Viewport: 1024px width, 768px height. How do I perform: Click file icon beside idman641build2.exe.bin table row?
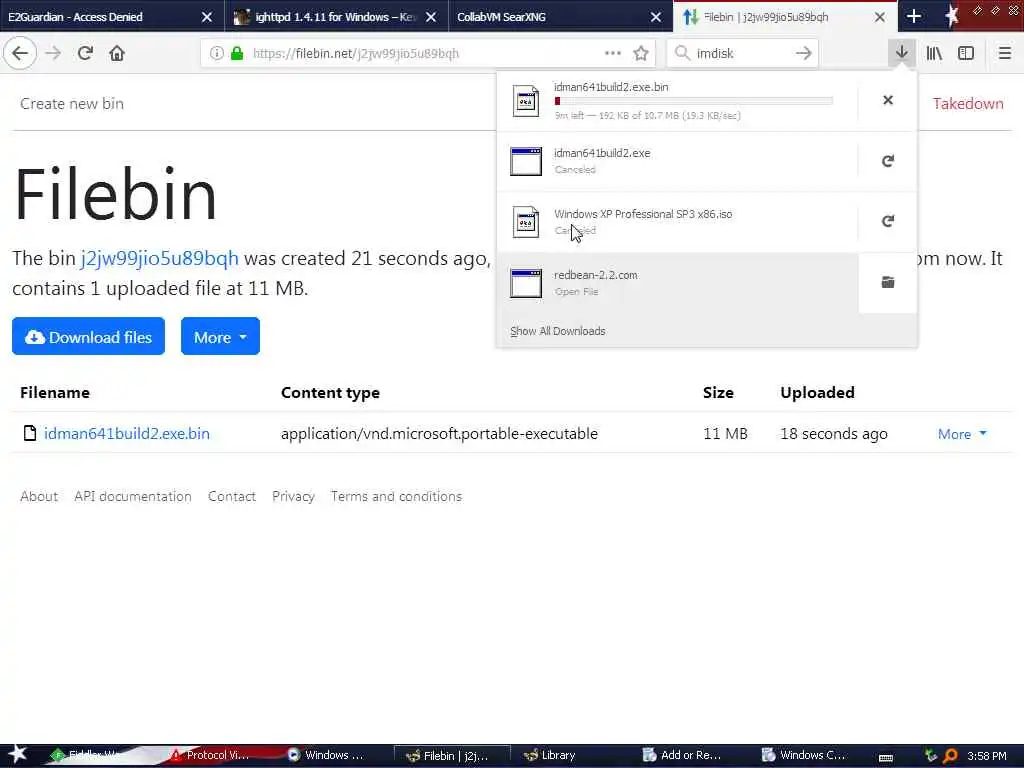(29, 433)
